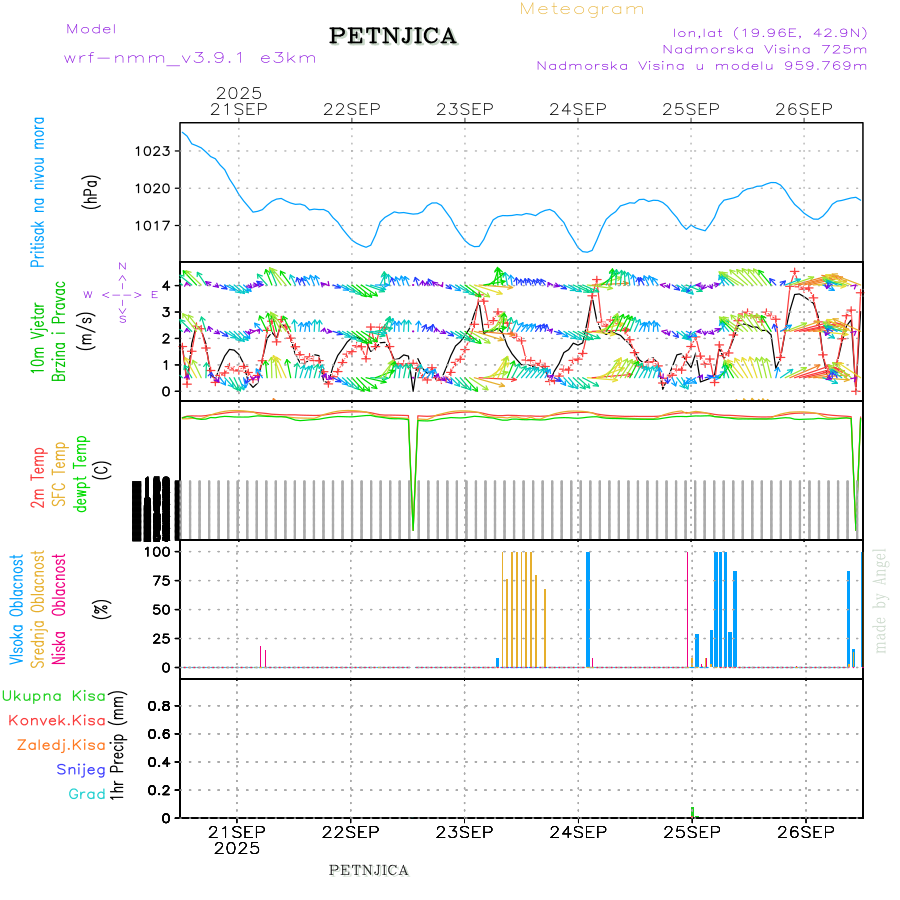Click the made by Angel watermark
This screenshot has height=900, width=900.
tap(881, 600)
